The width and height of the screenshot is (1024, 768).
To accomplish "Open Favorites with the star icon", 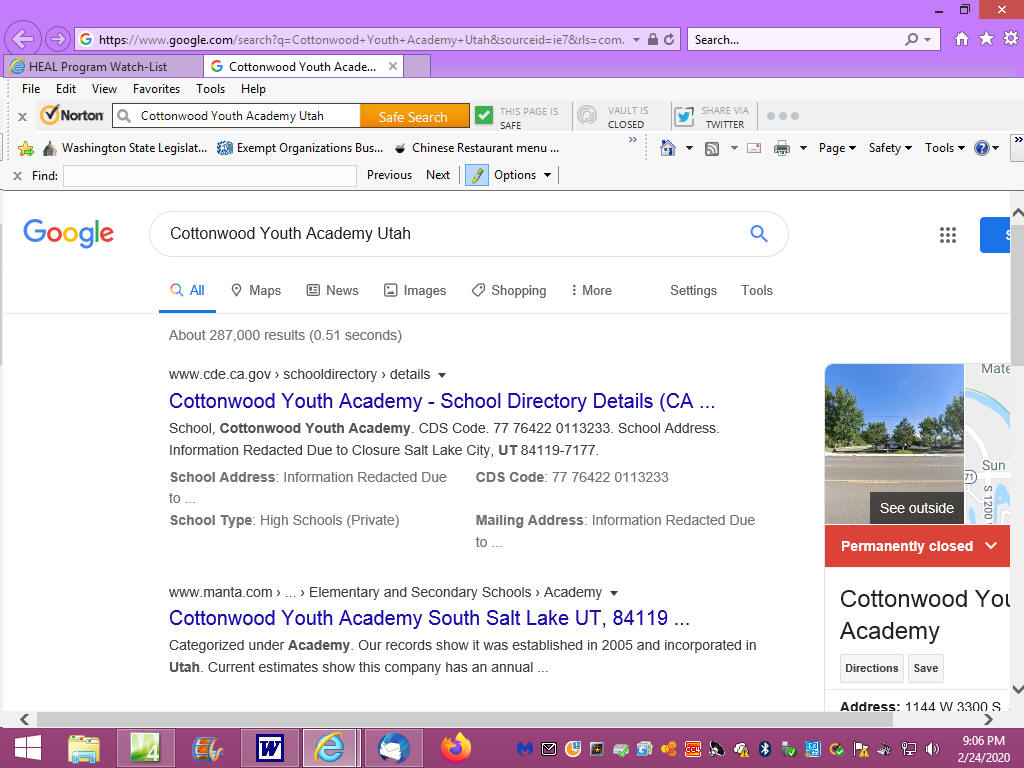I will click(986, 39).
